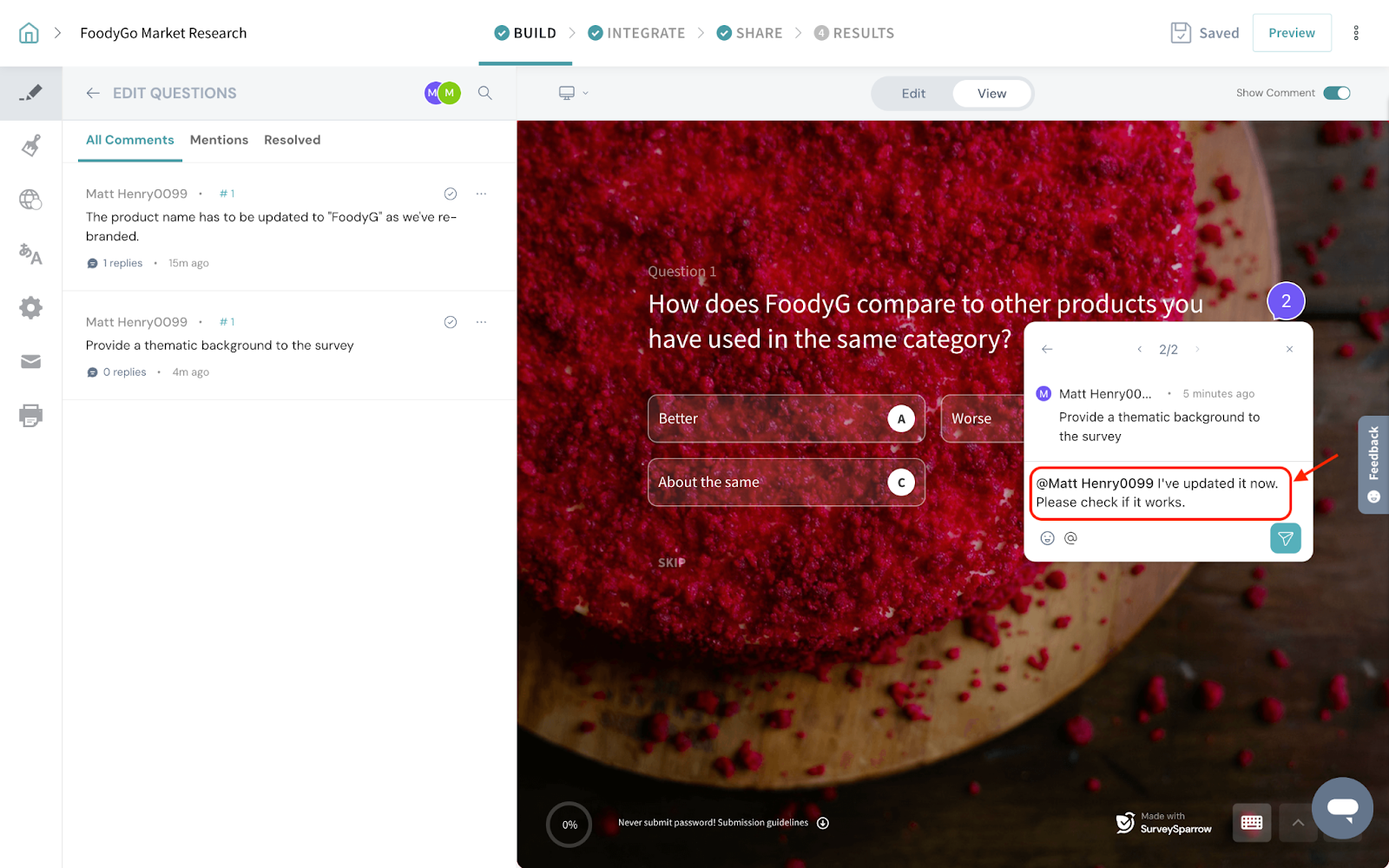Send the comment reply
This screenshot has height=868, width=1389.
tap(1285, 538)
